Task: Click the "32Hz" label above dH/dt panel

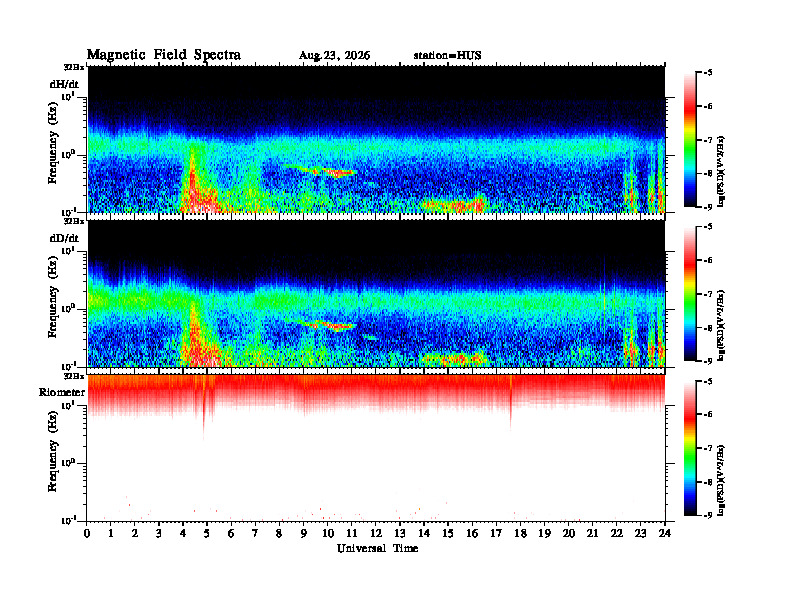Action: [x=74, y=67]
